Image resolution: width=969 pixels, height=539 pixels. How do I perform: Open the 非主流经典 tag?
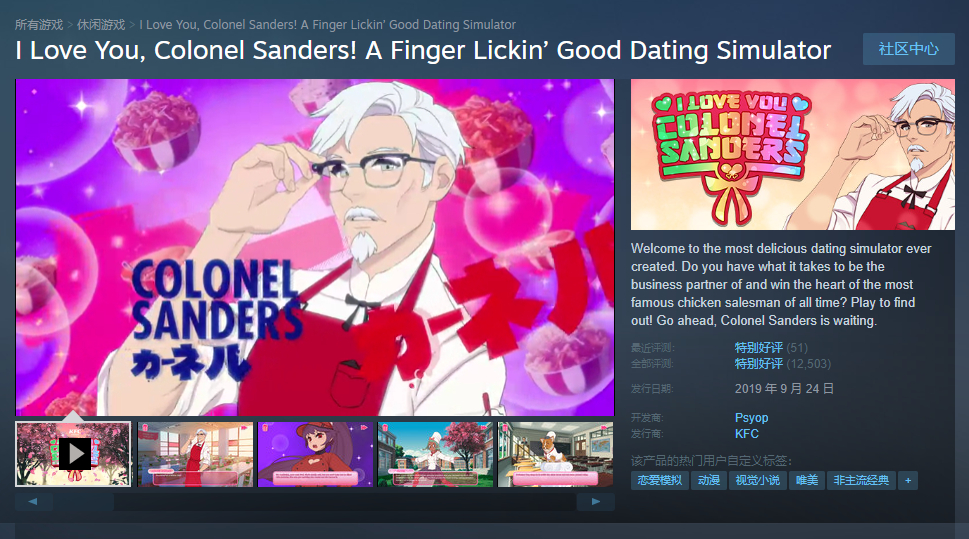861,480
